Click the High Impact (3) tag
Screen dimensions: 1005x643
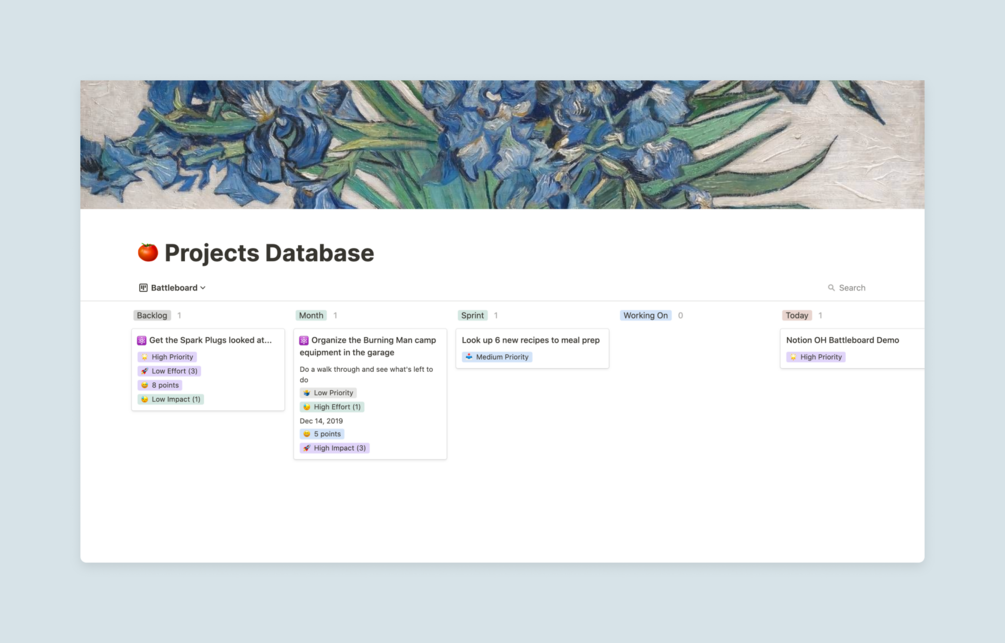[335, 448]
